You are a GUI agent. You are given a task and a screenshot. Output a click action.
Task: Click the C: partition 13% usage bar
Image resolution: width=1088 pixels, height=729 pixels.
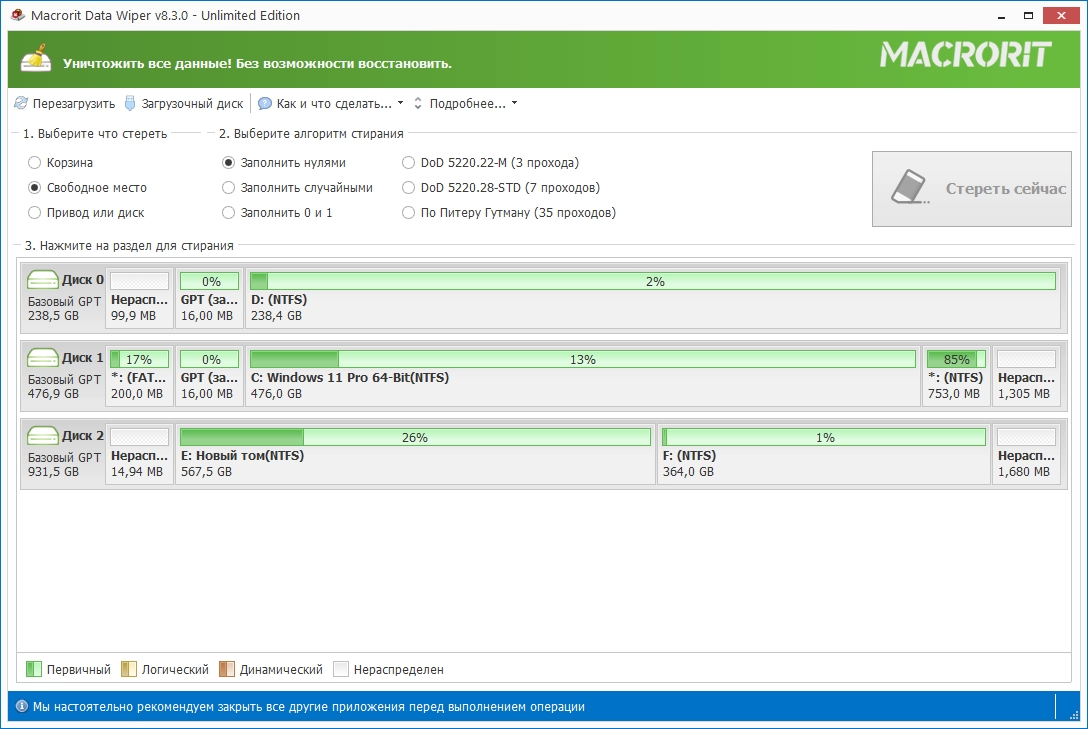click(x=583, y=359)
